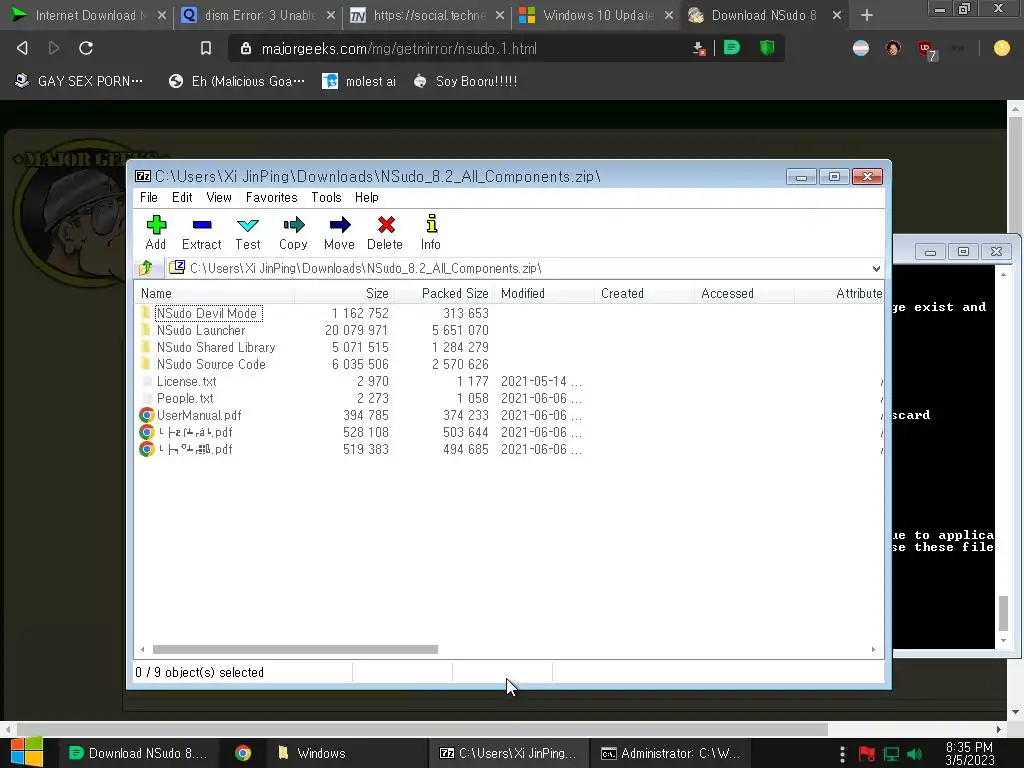1024x768 pixels.
Task: Click the right scroll arrow in file list
Action: click(873, 649)
